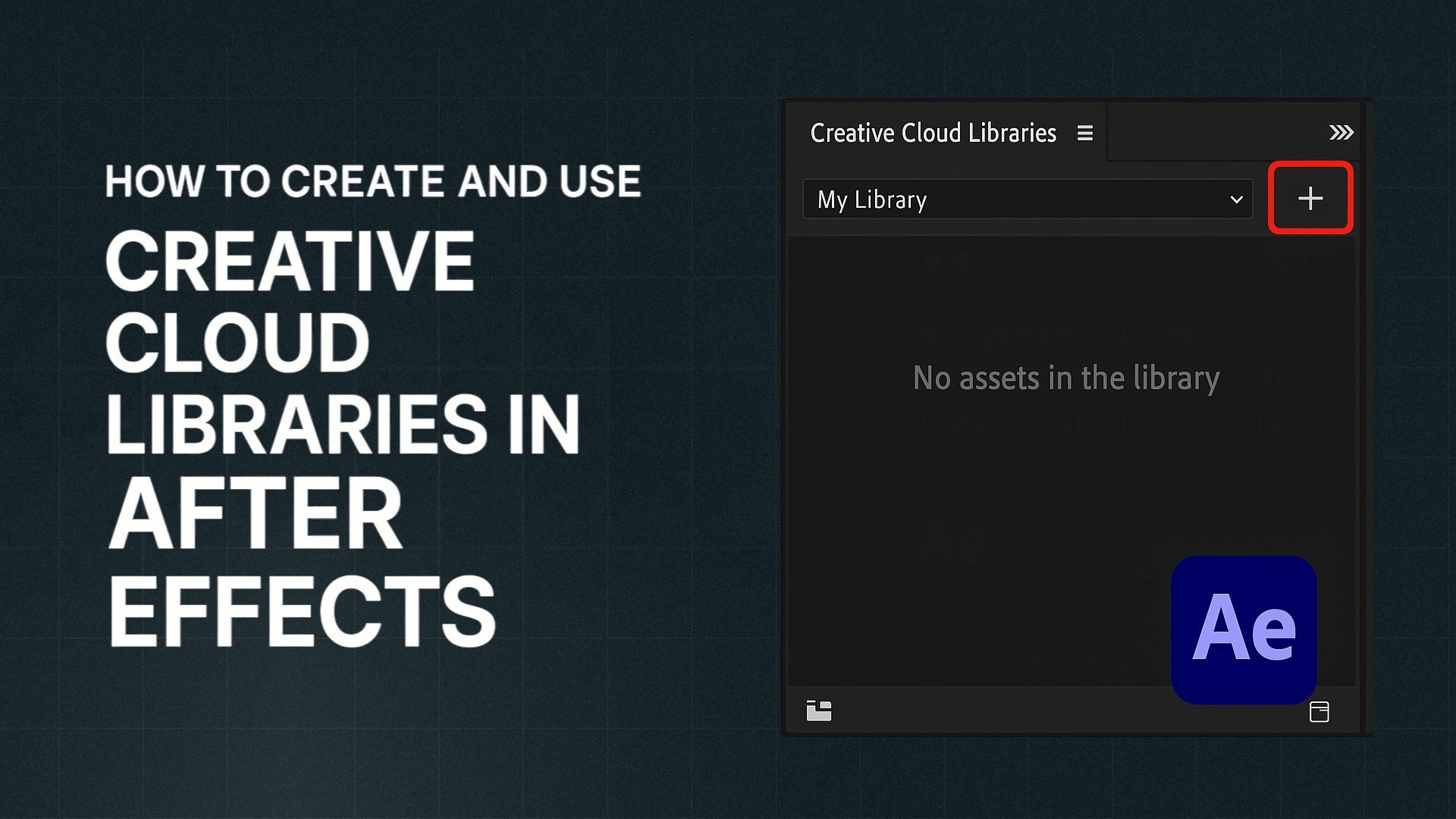
Task: Click the word 'EFFECTS' in the title
Action: coord(302,611)
